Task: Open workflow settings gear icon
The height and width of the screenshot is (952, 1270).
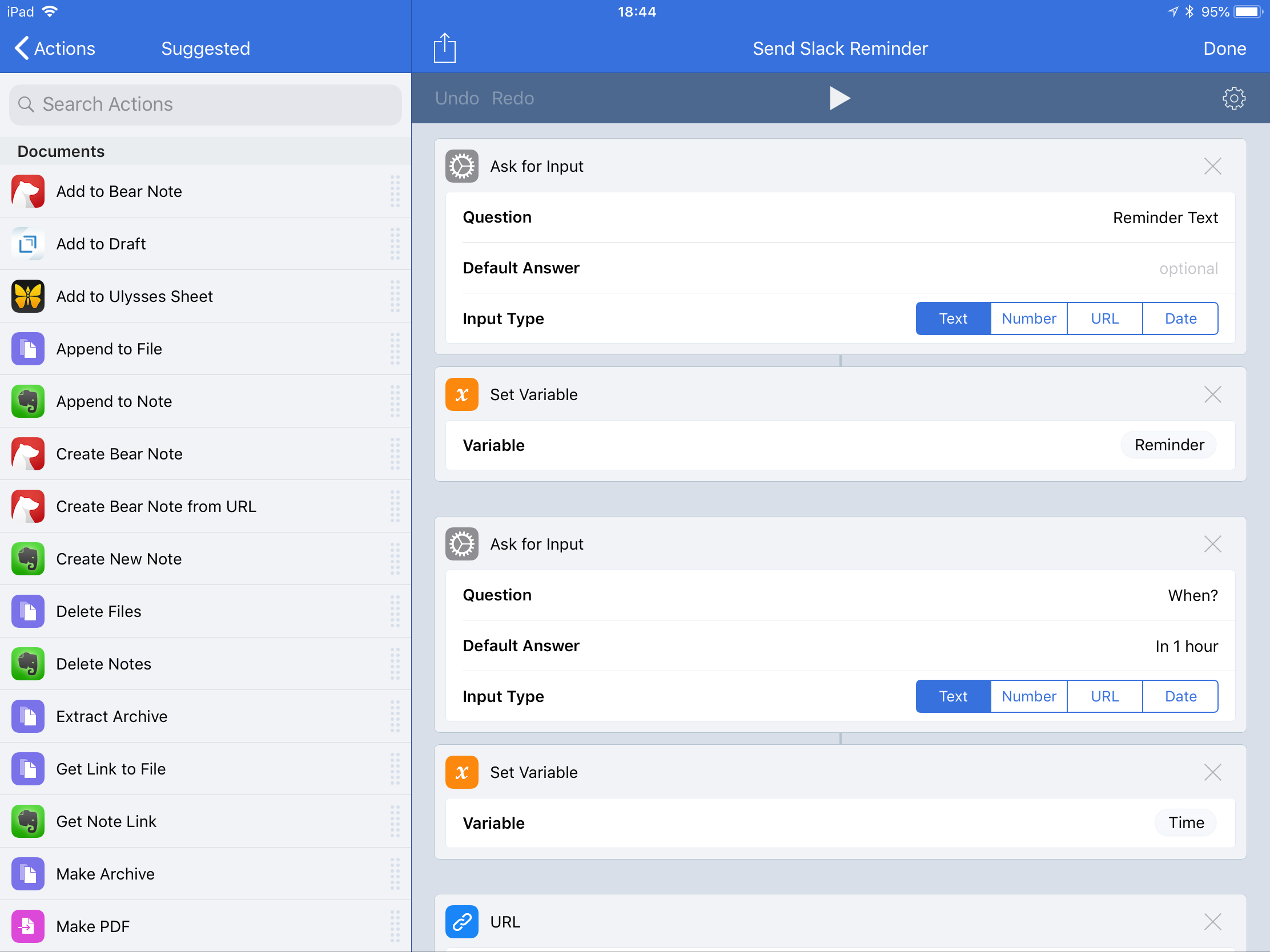Action: [x=1234, y=98]
